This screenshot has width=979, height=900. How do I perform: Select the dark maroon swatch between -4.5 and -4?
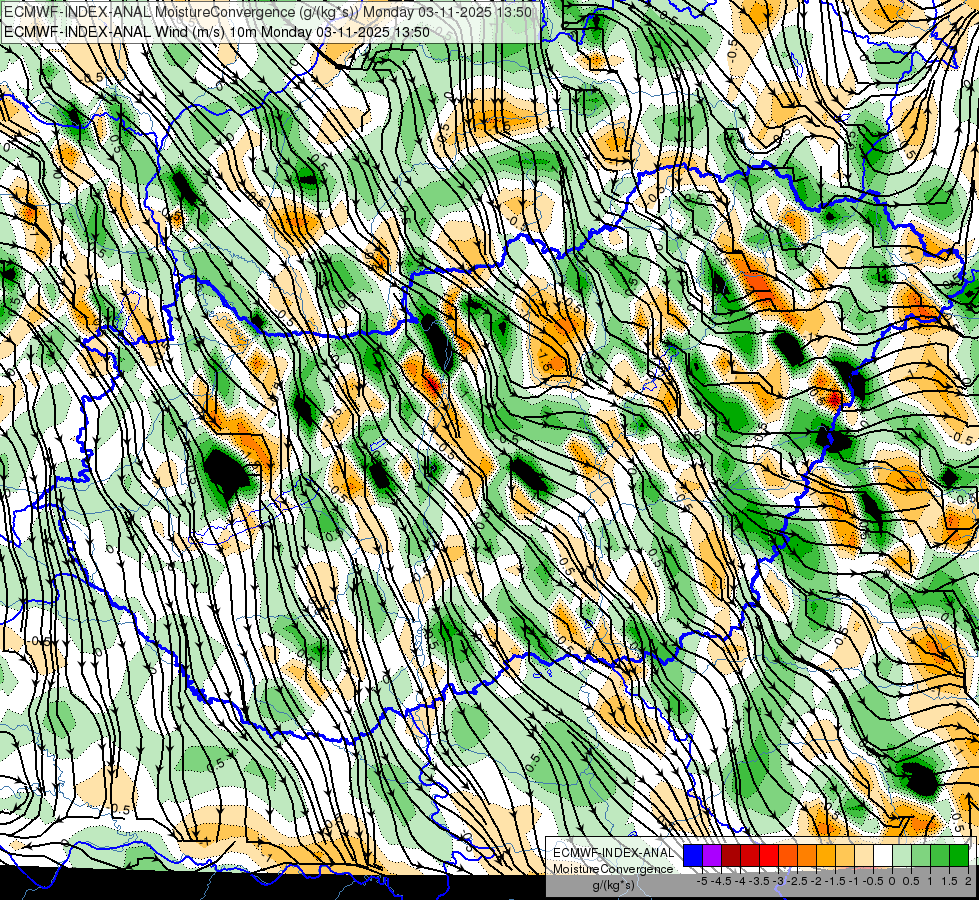[x=731, y=856]
